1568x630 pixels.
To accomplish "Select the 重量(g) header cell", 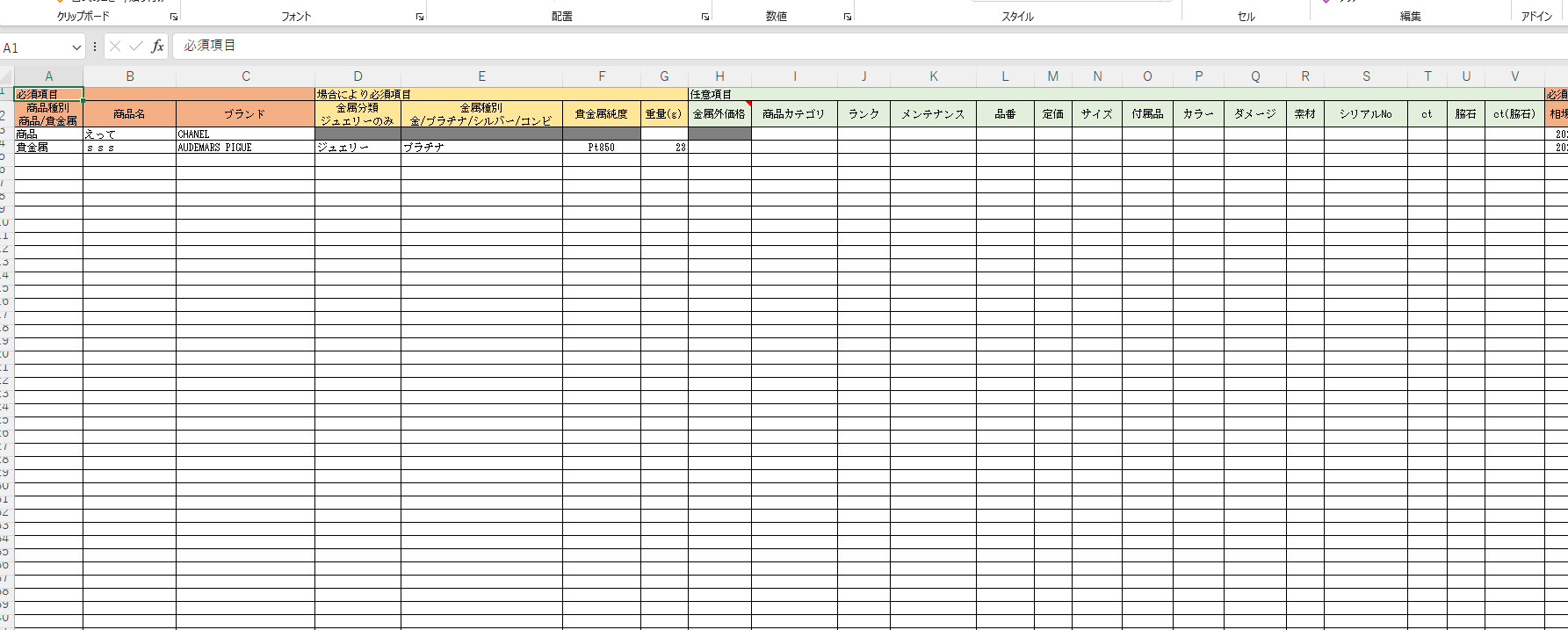I will coord(664,114).
